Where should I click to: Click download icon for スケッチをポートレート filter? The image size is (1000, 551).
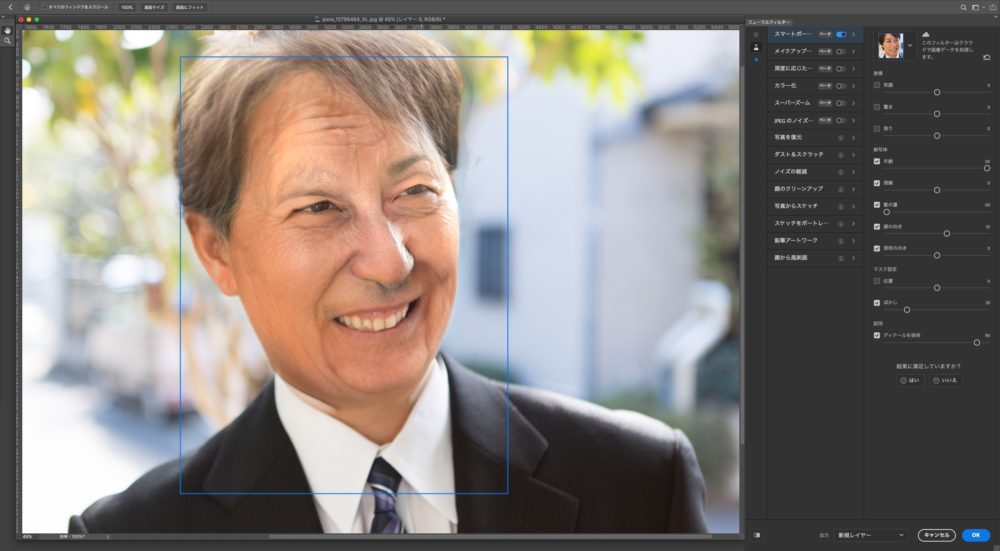tap(841, 224)
